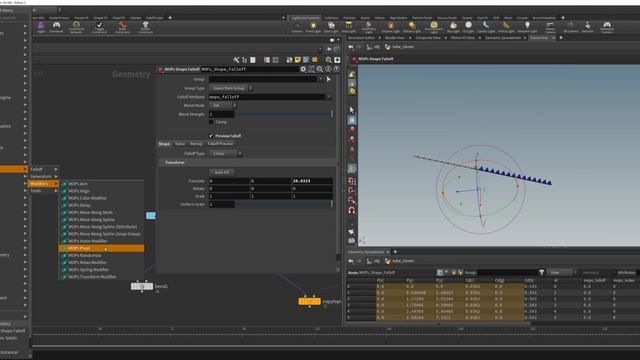Open the Generators submenu
The image size is (640, 360).
tap(44, 176)
